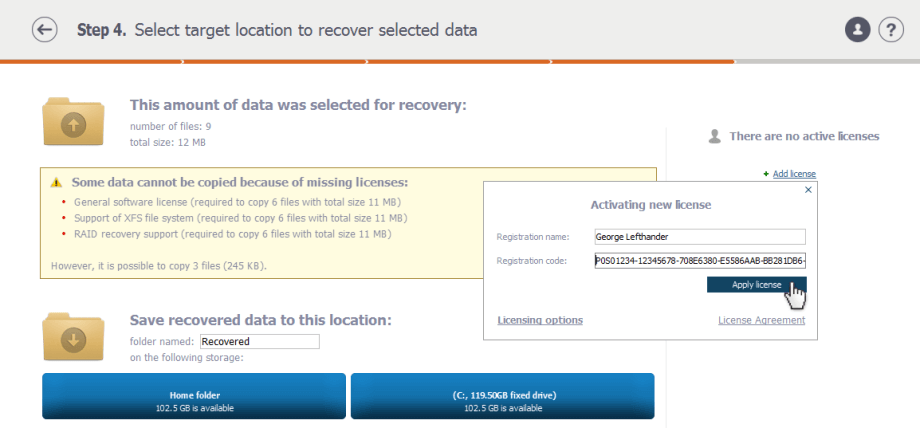Screen dimensions: 920x428
Task: Click the download folder icon
Action: pos(73,337)
